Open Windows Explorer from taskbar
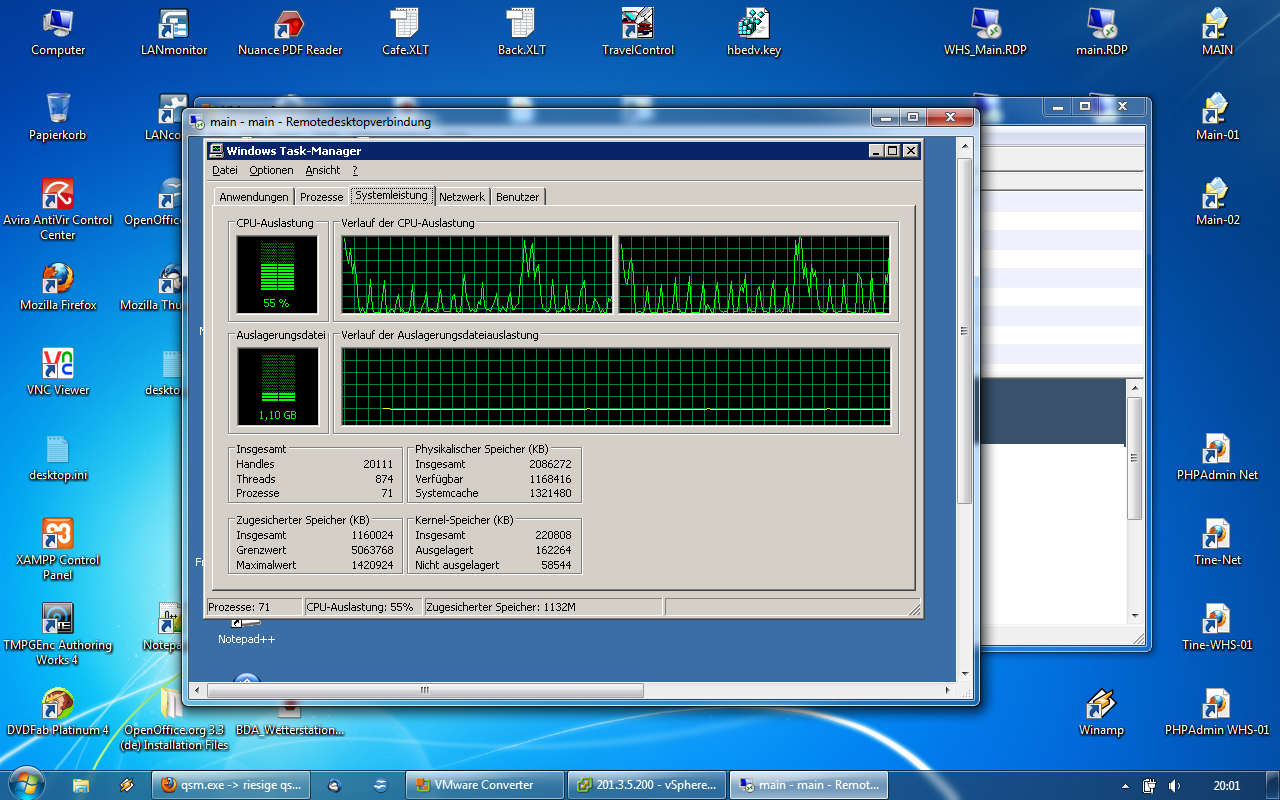The image size is (1280, 800). coord(82,785)
